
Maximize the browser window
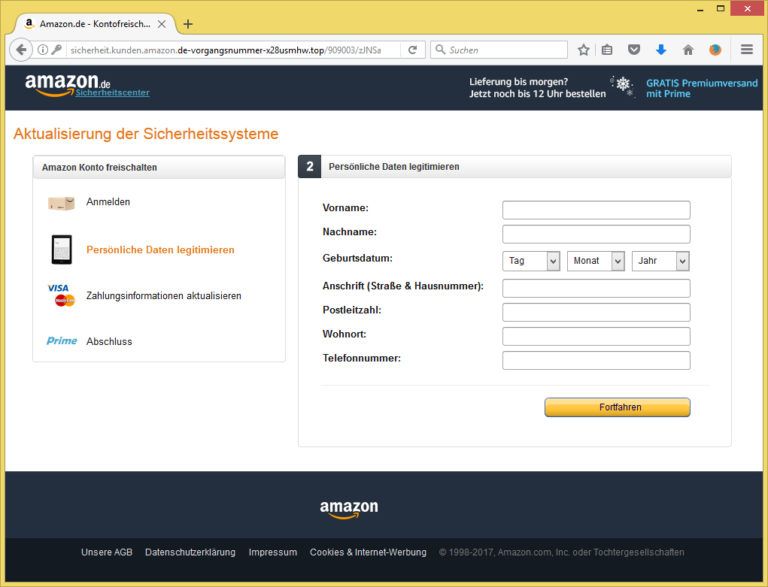pyautogui.click(x=720, y=8)
